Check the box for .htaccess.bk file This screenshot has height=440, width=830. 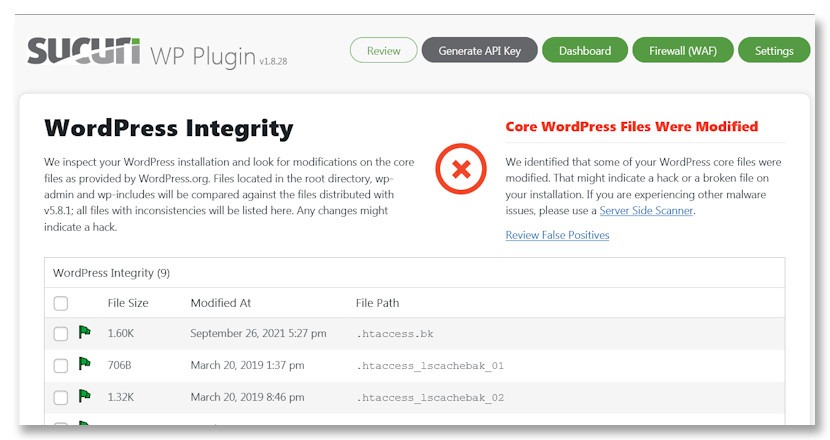(x=61, y=334)
